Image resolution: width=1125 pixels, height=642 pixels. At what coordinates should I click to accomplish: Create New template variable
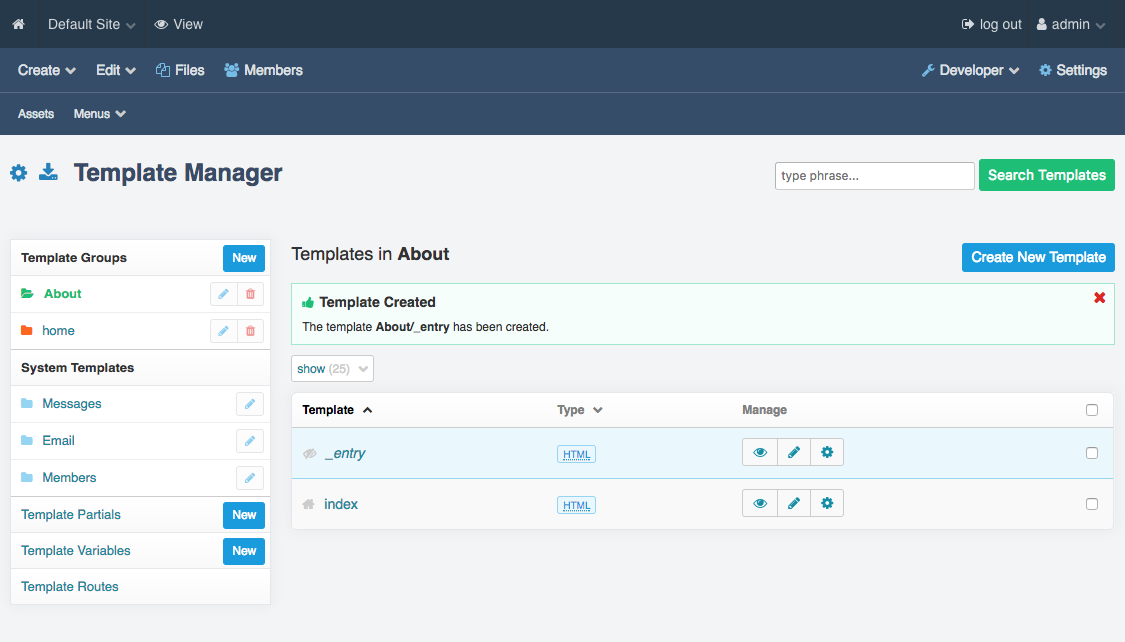click(244, 551)
